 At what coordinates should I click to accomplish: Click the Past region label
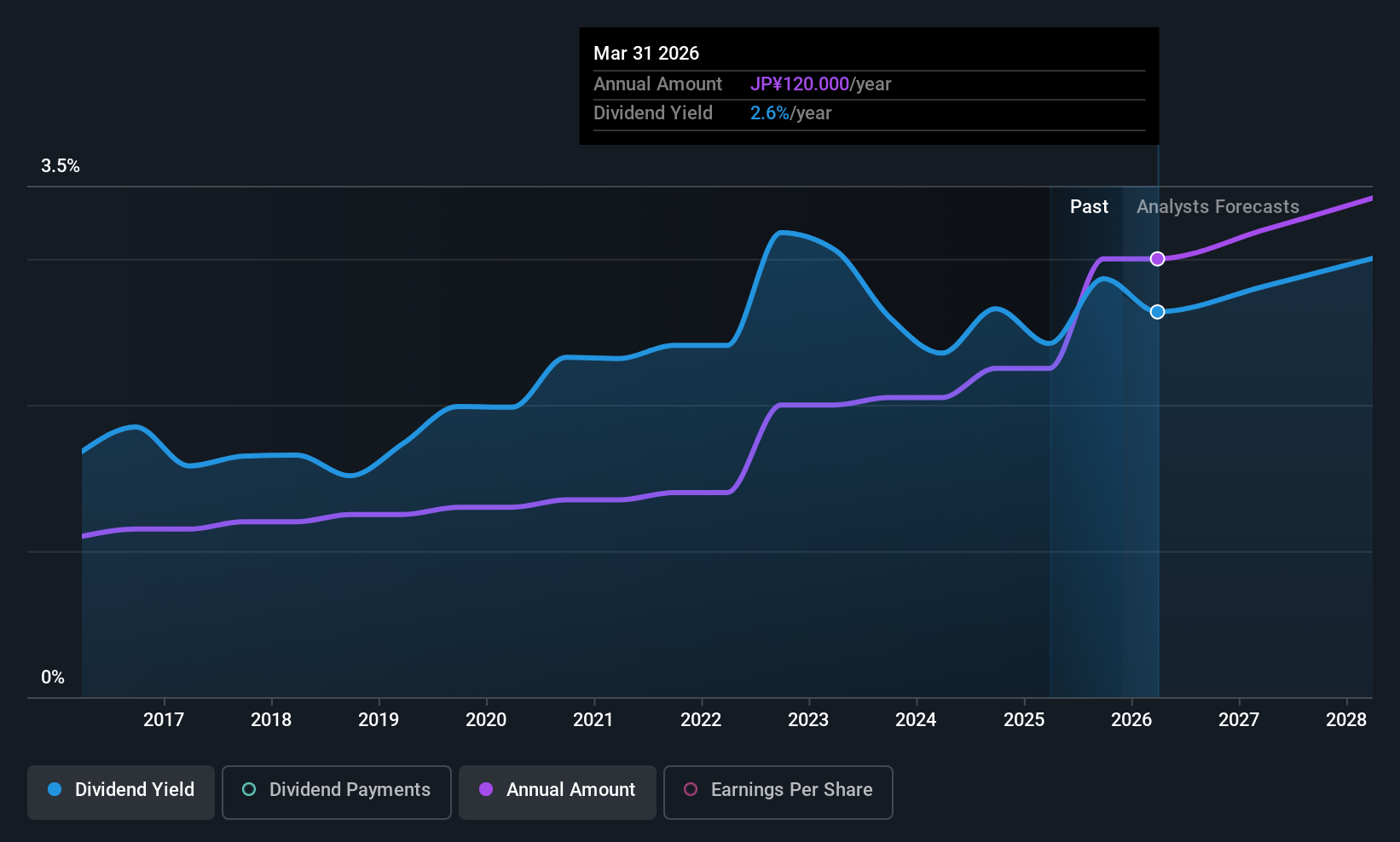click(1089, 207)
